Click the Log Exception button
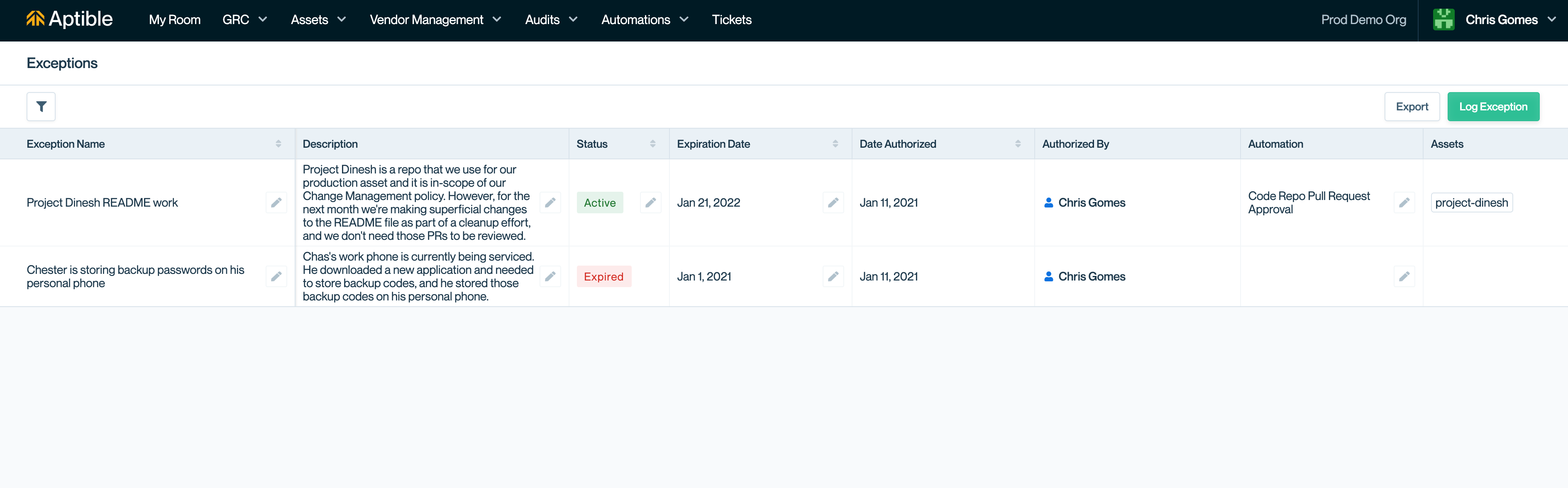This screenshot has width=1568, height=488. click(x=1492, y=107)
